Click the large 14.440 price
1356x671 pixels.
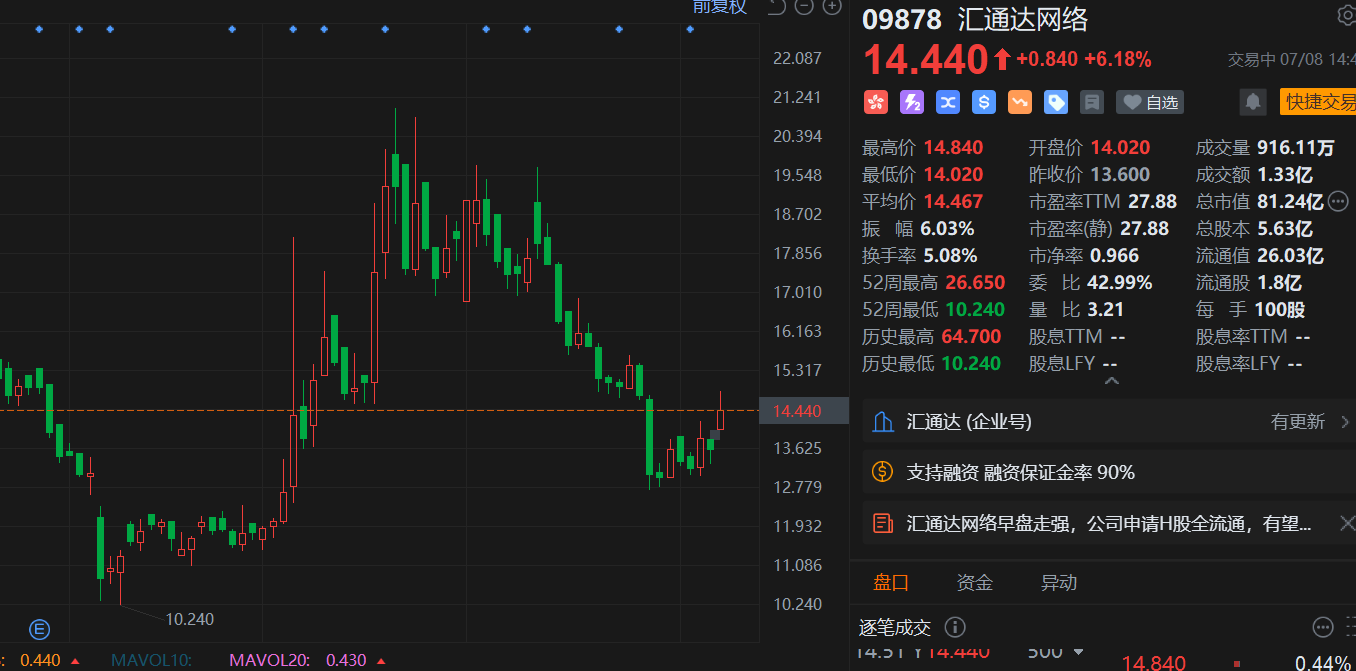926,60
